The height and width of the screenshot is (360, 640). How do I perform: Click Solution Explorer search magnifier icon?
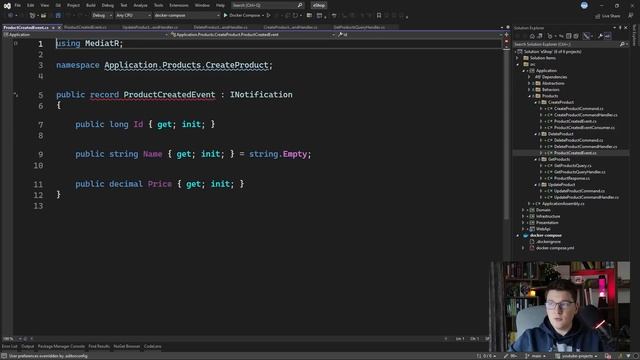pyautogui.click(x=622, y=44)
